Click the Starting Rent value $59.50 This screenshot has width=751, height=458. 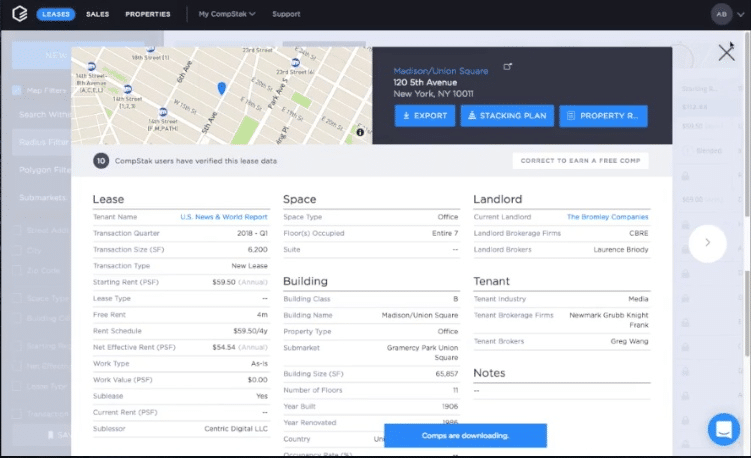click(x=224, y=282)
